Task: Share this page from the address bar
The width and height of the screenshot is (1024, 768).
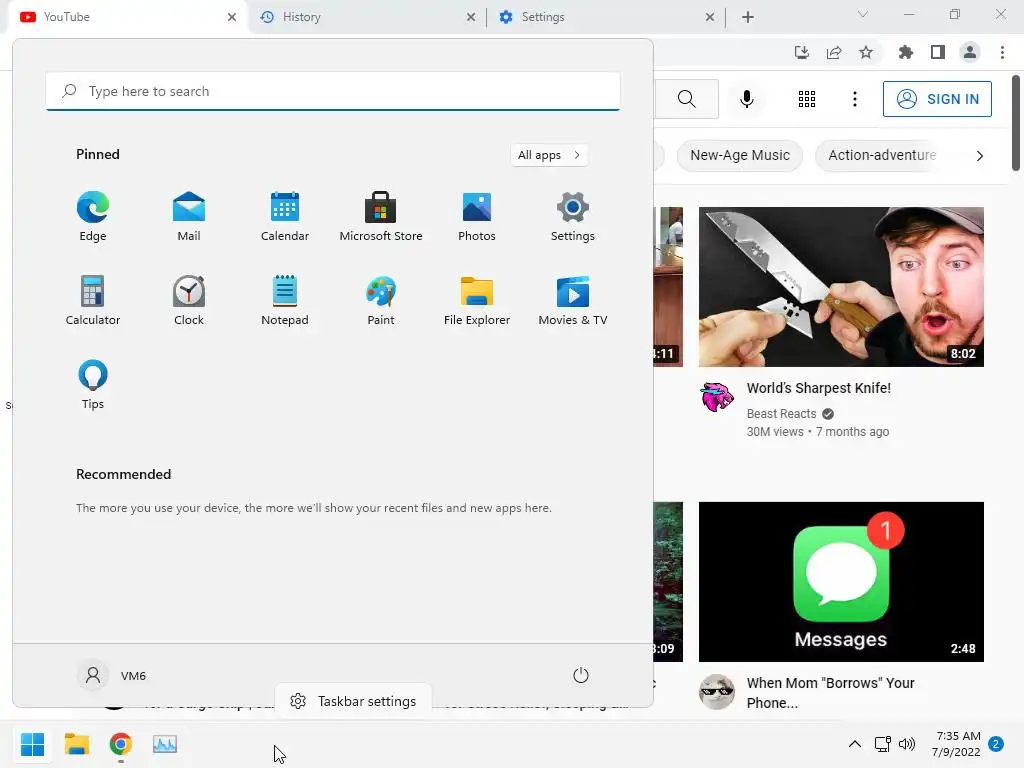Action: pos(834,52)
